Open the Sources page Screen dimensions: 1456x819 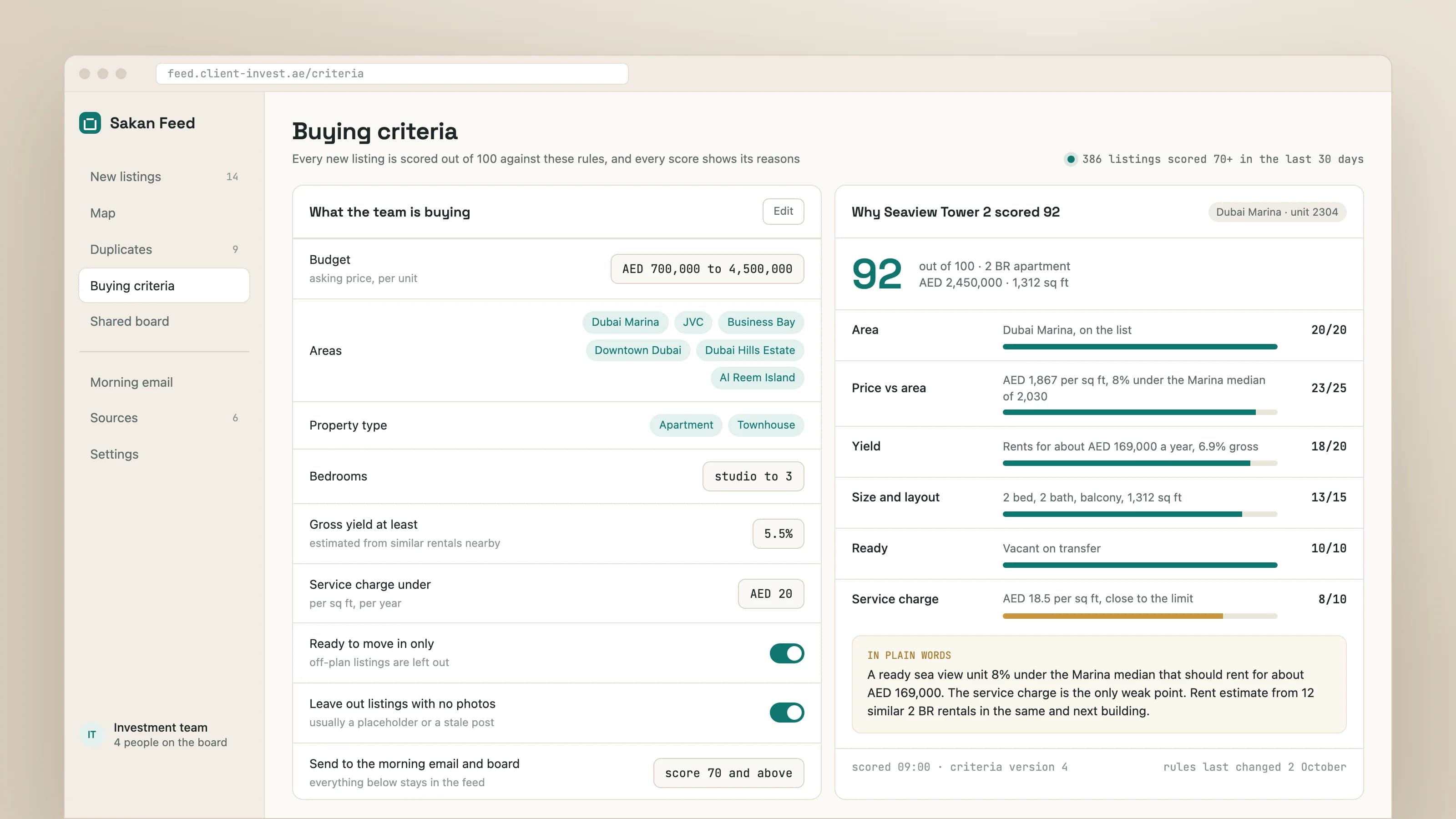click(164, 418)
